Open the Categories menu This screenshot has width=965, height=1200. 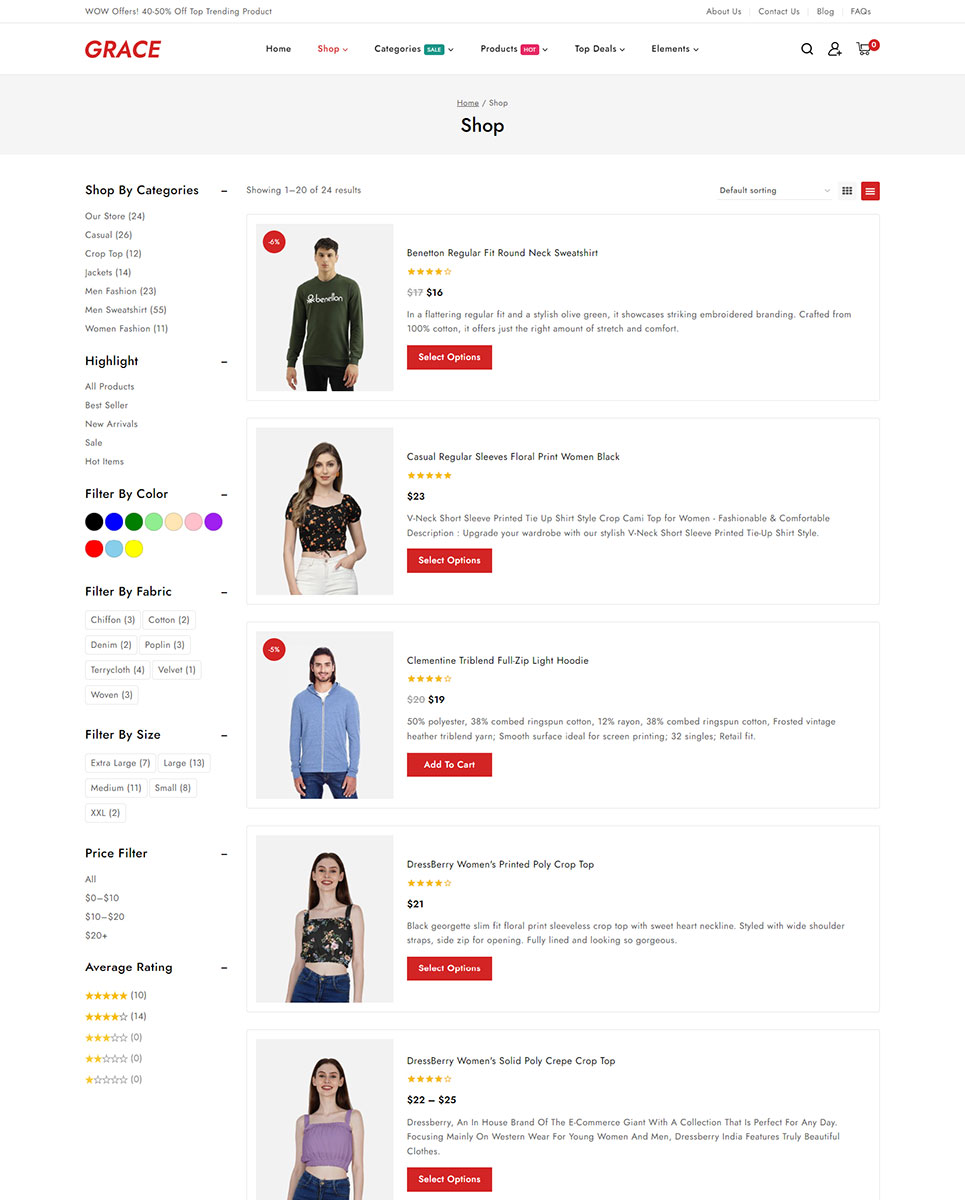[x=413, y=49]
